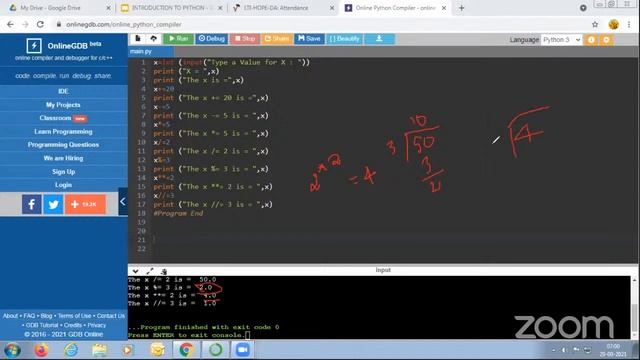Viewport: 640px width, 360px height.
Task: Click the address bar URL
Action: coord(124,24)
